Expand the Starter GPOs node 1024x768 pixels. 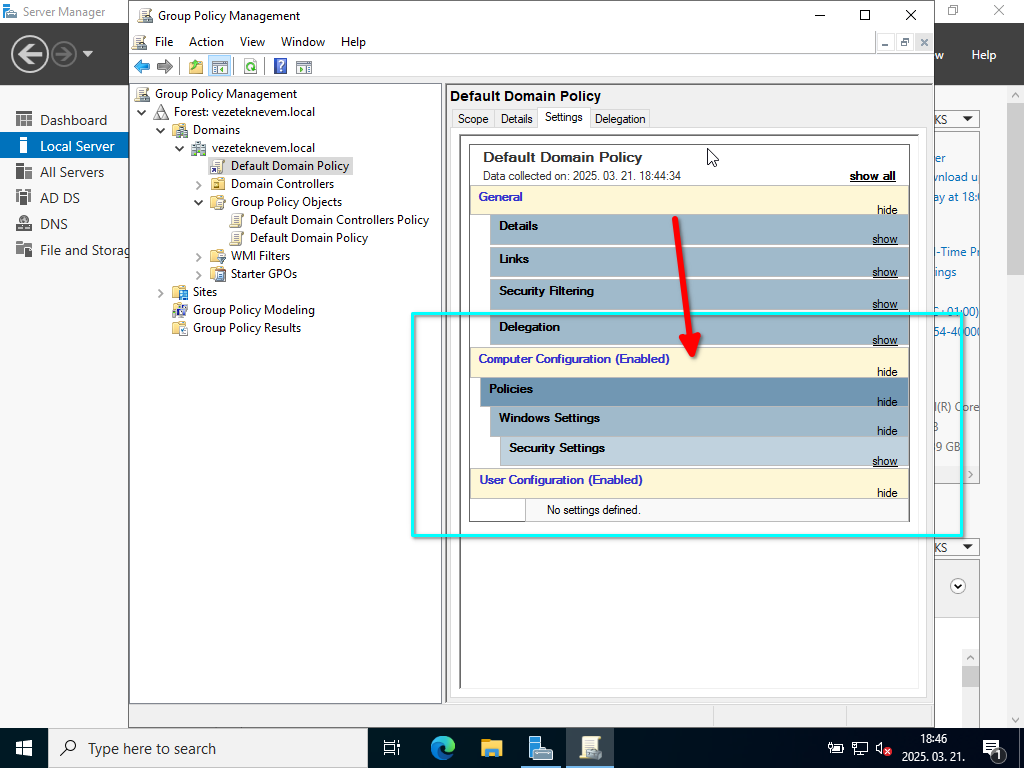coord(198,274)
